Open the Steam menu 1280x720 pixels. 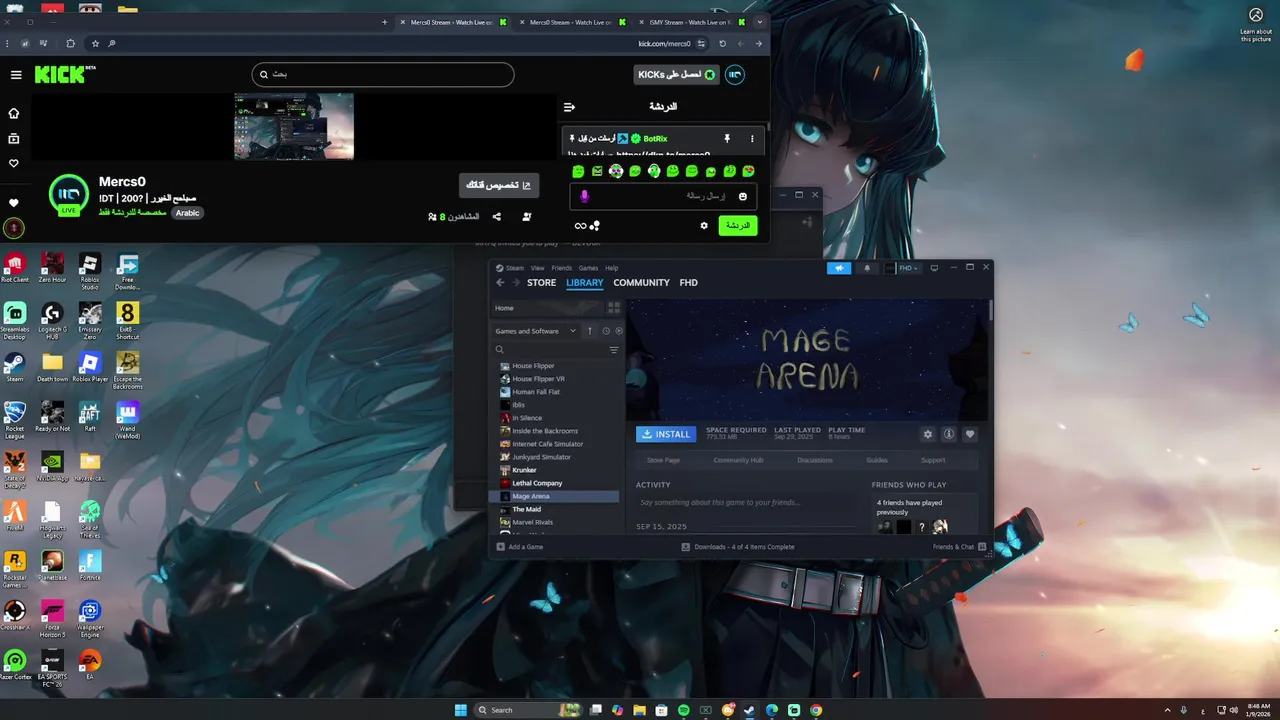pos(515,268)
